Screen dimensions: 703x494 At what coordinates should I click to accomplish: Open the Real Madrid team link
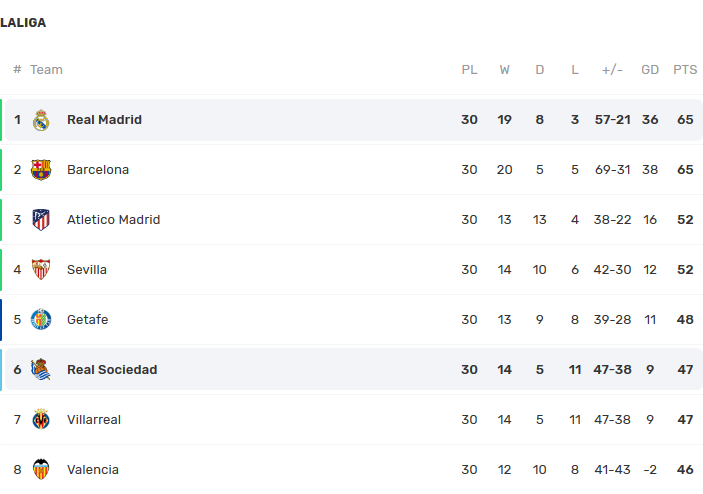[104, 120]
